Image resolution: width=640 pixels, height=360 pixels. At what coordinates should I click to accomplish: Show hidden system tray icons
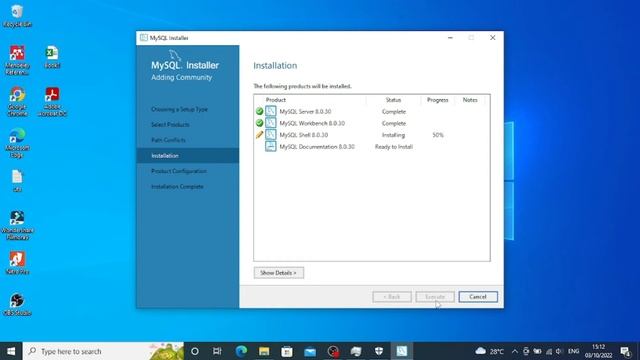click(515, 351)
